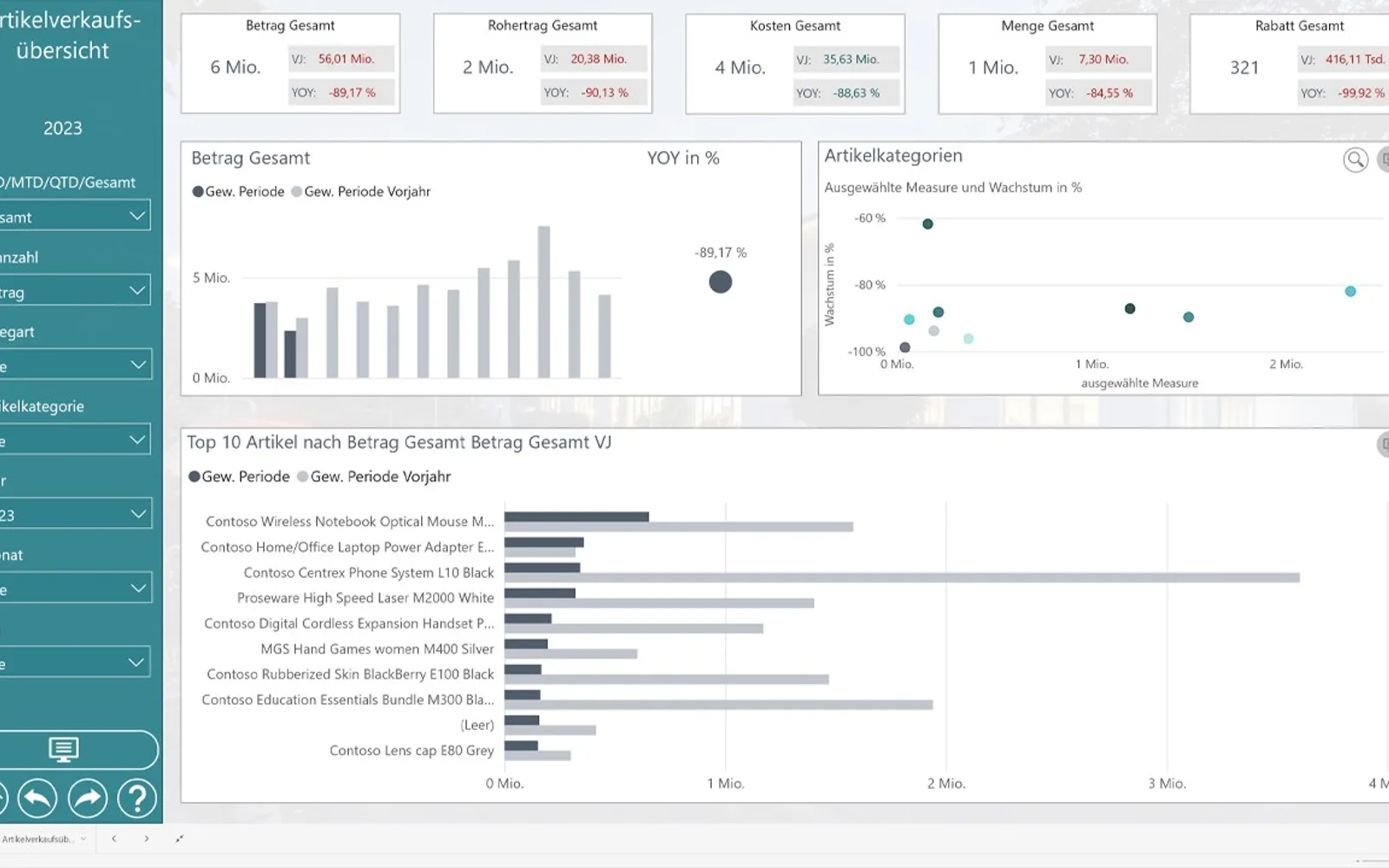The height and width of the screenshot is (868, 1389).
Task: Click Gew. Periode Vorjahr legend in Betrag Gesamt chart
Action: click(x=361, y=192)
